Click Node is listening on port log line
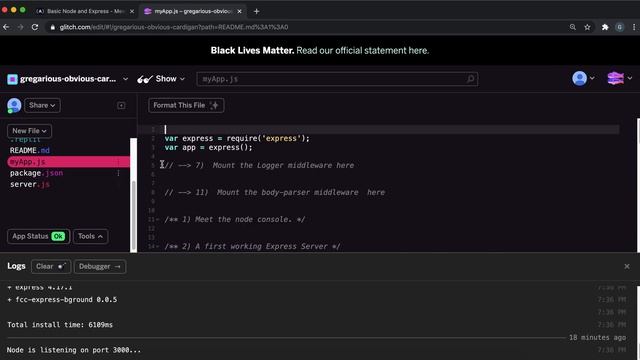 coord(73,350)
